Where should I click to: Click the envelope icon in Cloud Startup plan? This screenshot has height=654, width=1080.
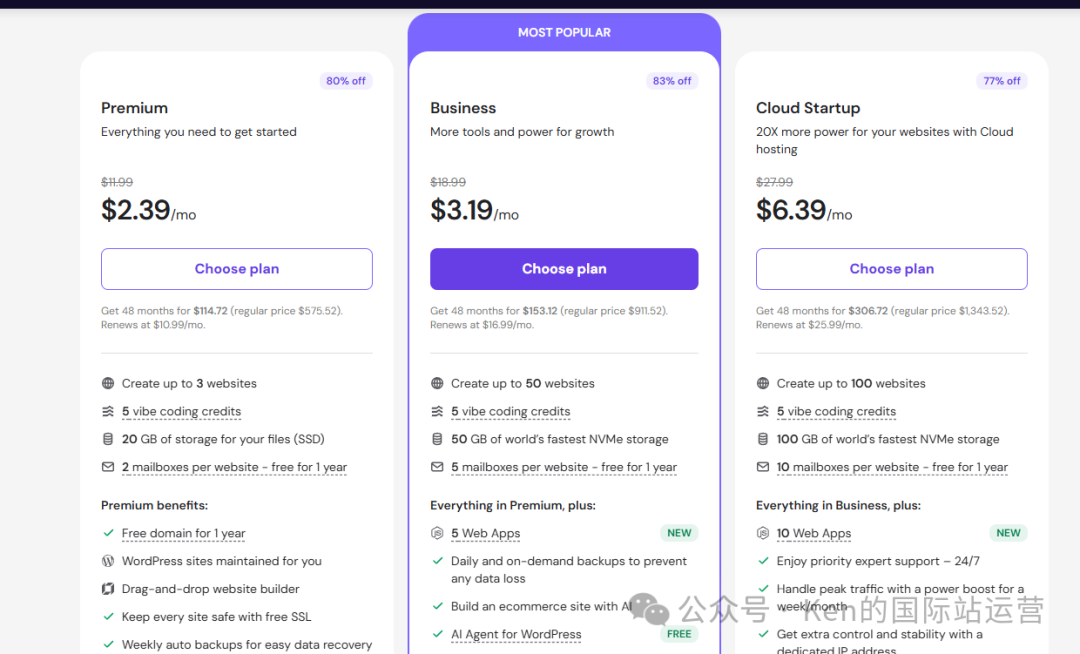pos(762,467)
